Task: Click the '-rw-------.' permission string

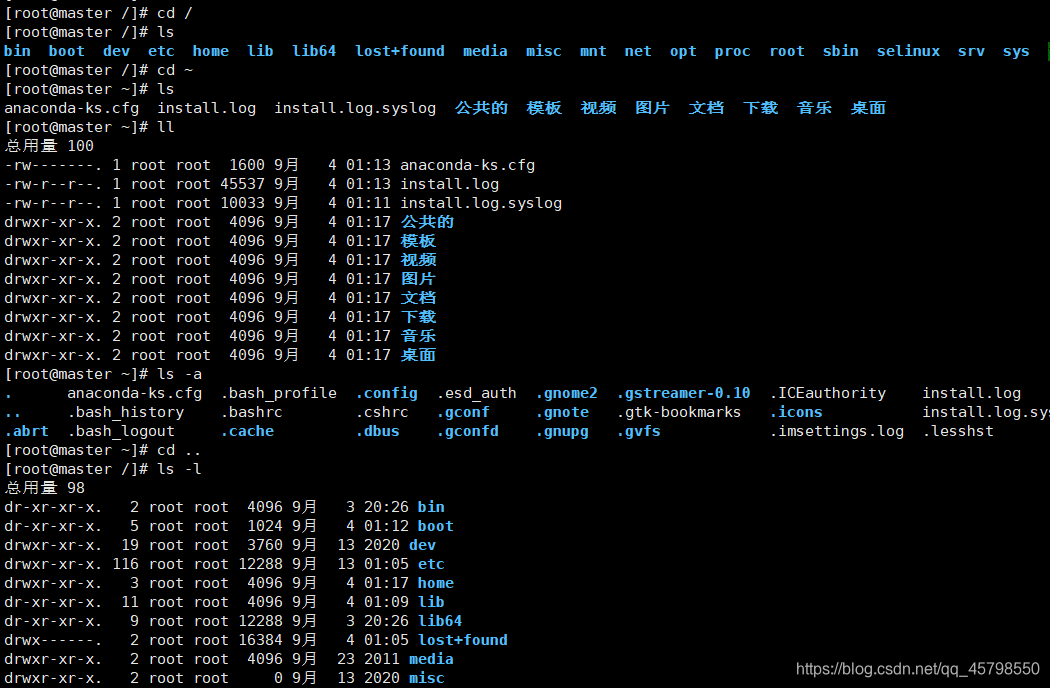Action: click(x=53, y=165)
